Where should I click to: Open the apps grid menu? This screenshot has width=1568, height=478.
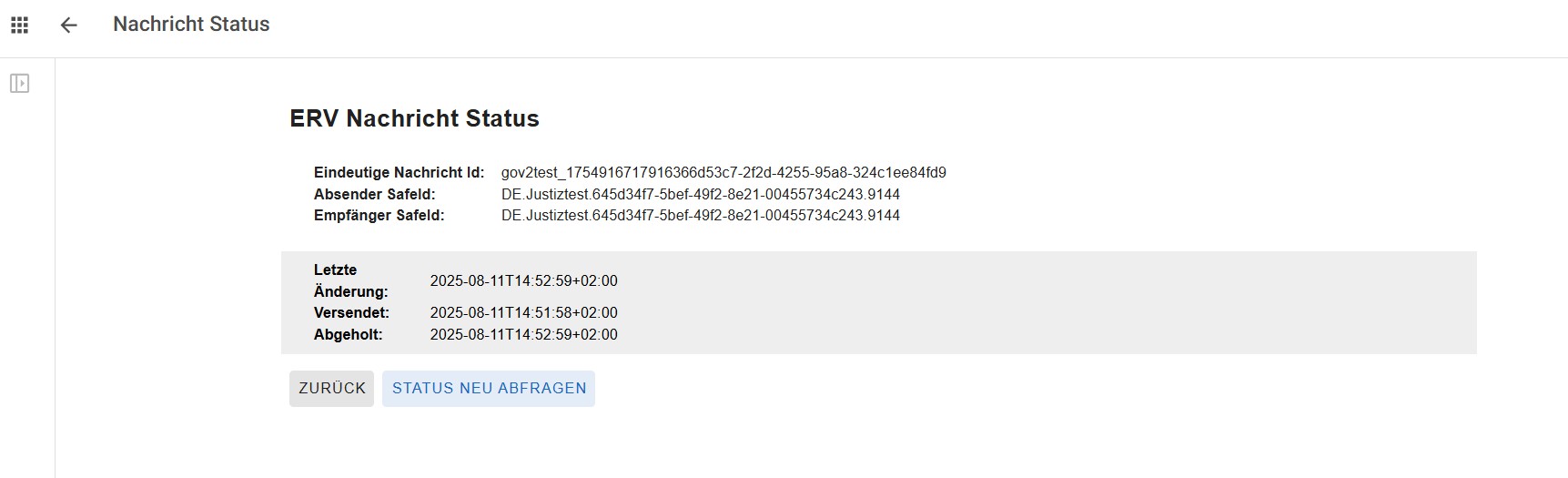(19, 25)
